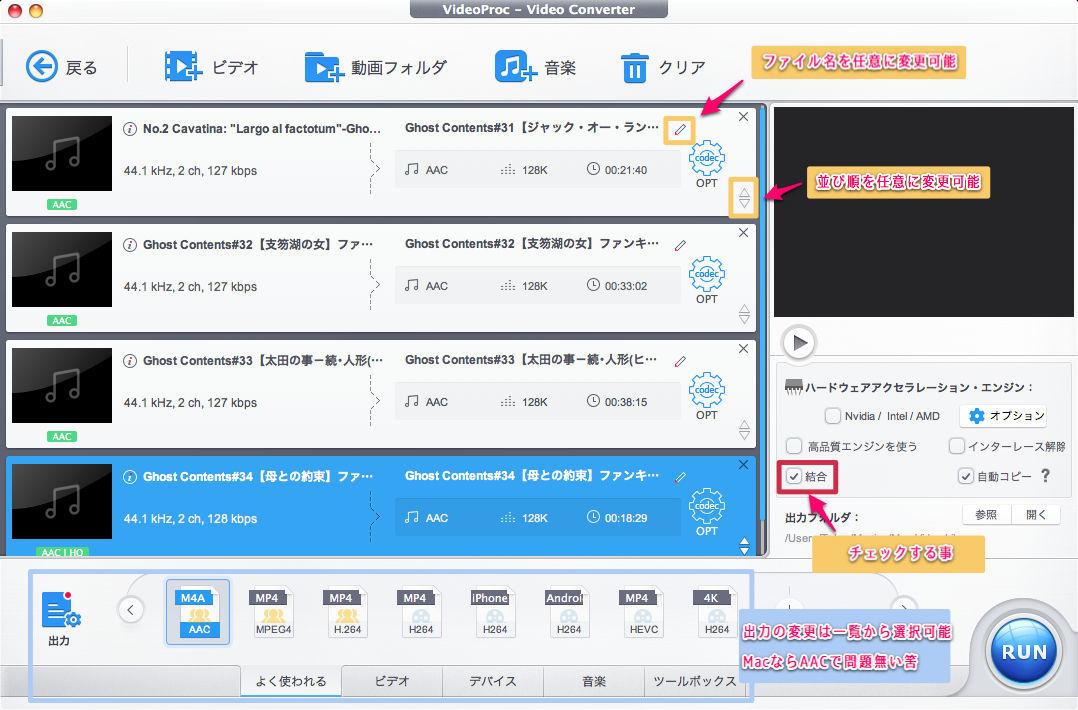Go back with the 戻る button

tap(61, 67)
